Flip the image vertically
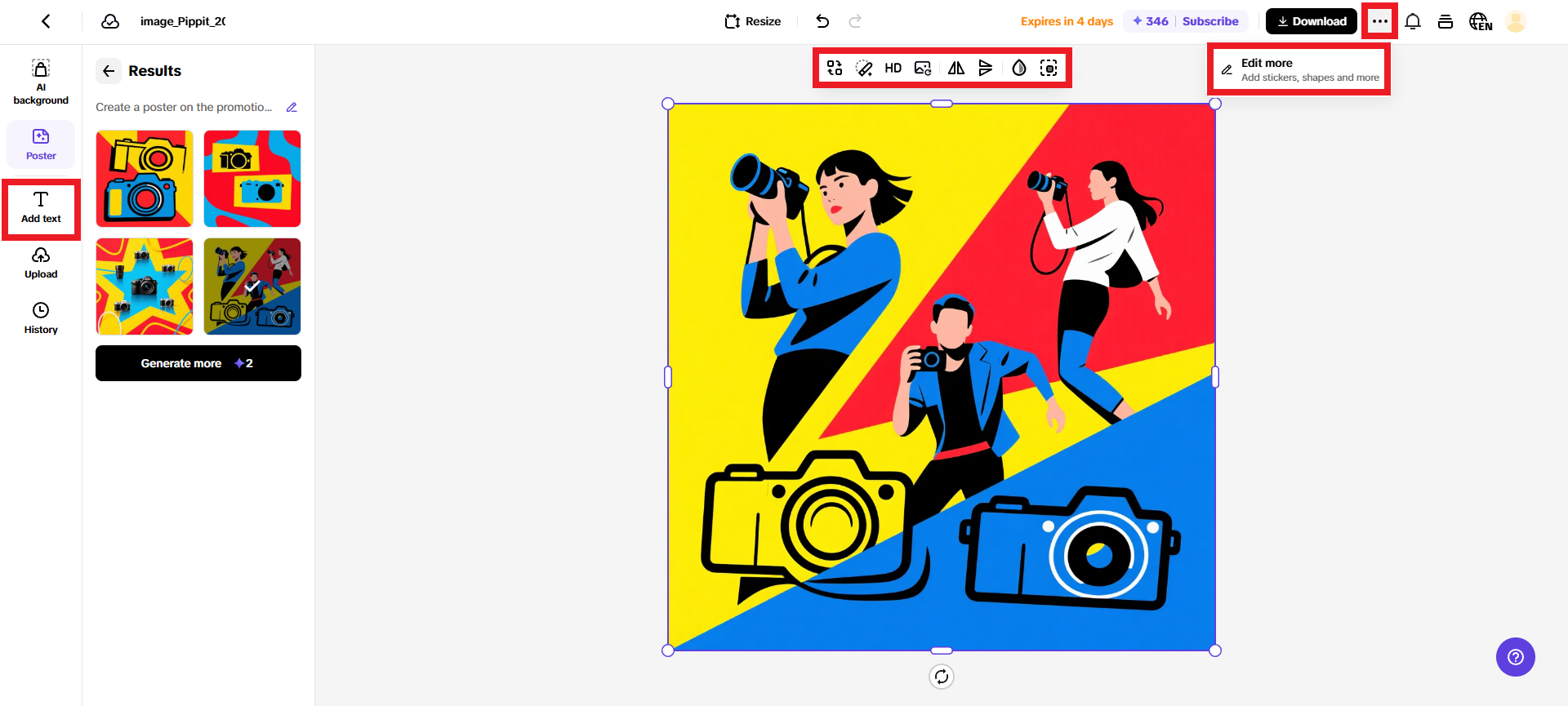The width and height of the screenshot is (1568, 706). pyautogui.click(x=986, y=68)
